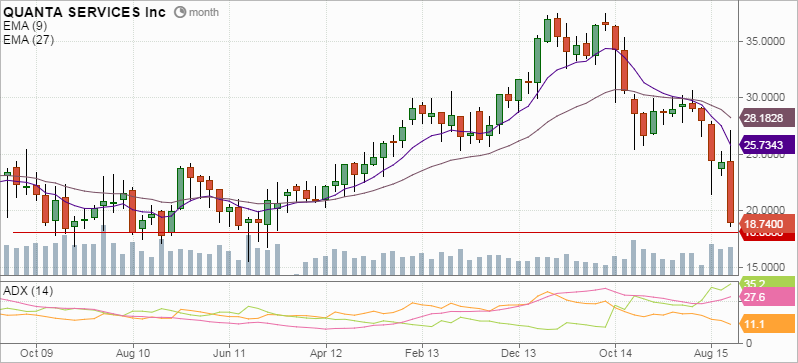Click the clock icon beside month
This screenshot has height=363, width=798.
point(180,12)
